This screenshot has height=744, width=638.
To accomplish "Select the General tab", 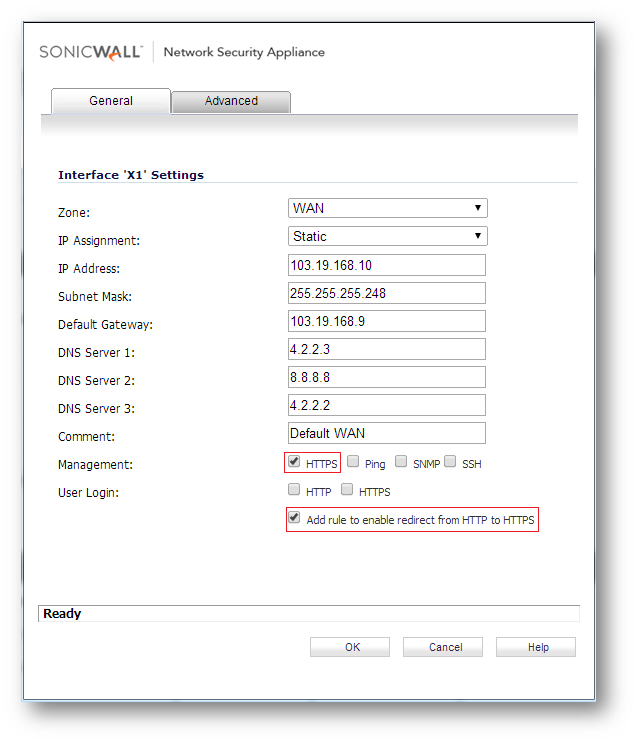I will [111, 101].
